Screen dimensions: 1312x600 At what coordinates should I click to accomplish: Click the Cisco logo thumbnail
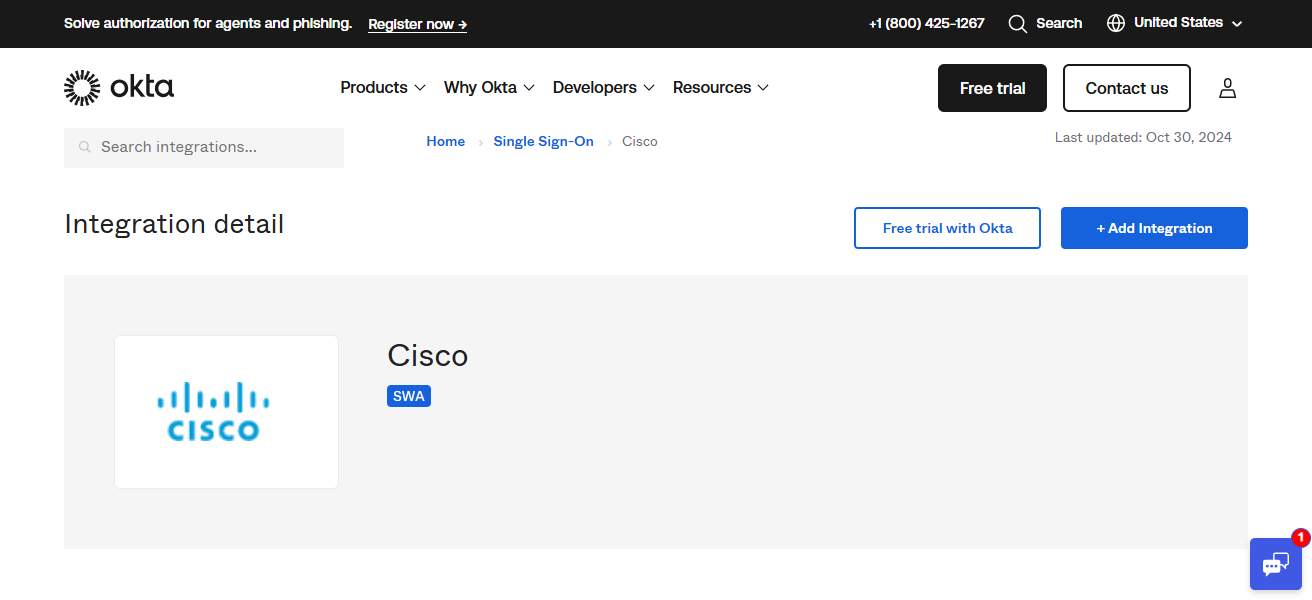pos(226,412)
